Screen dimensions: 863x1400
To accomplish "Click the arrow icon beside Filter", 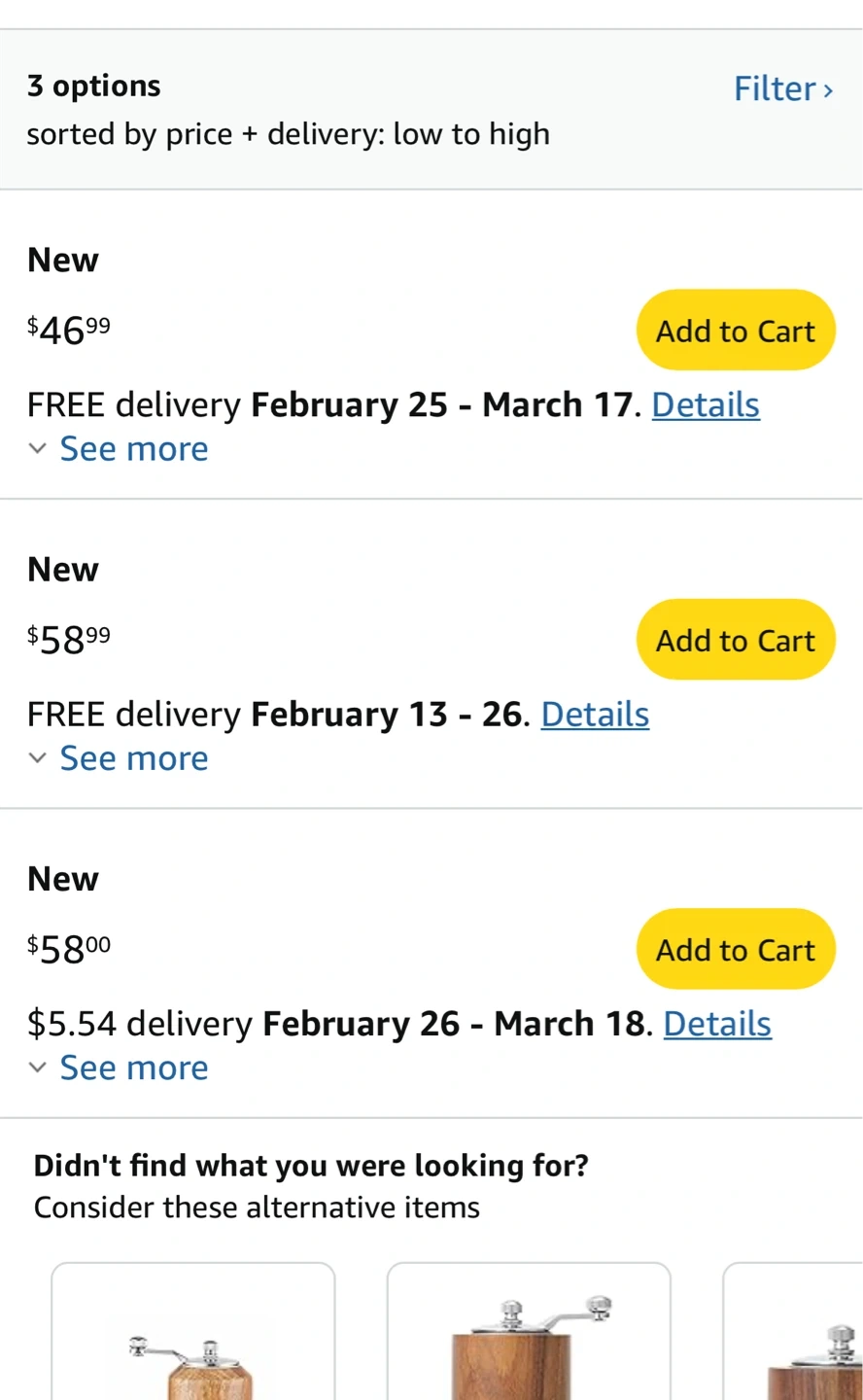I will point(828,90).
